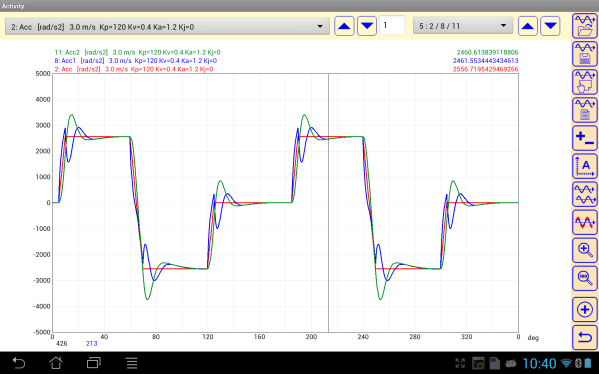The height and width of the screenshot is (374, 599).
Task: Open the '5 : 2 / 8 / 11' dropdown
Action: 463,26
